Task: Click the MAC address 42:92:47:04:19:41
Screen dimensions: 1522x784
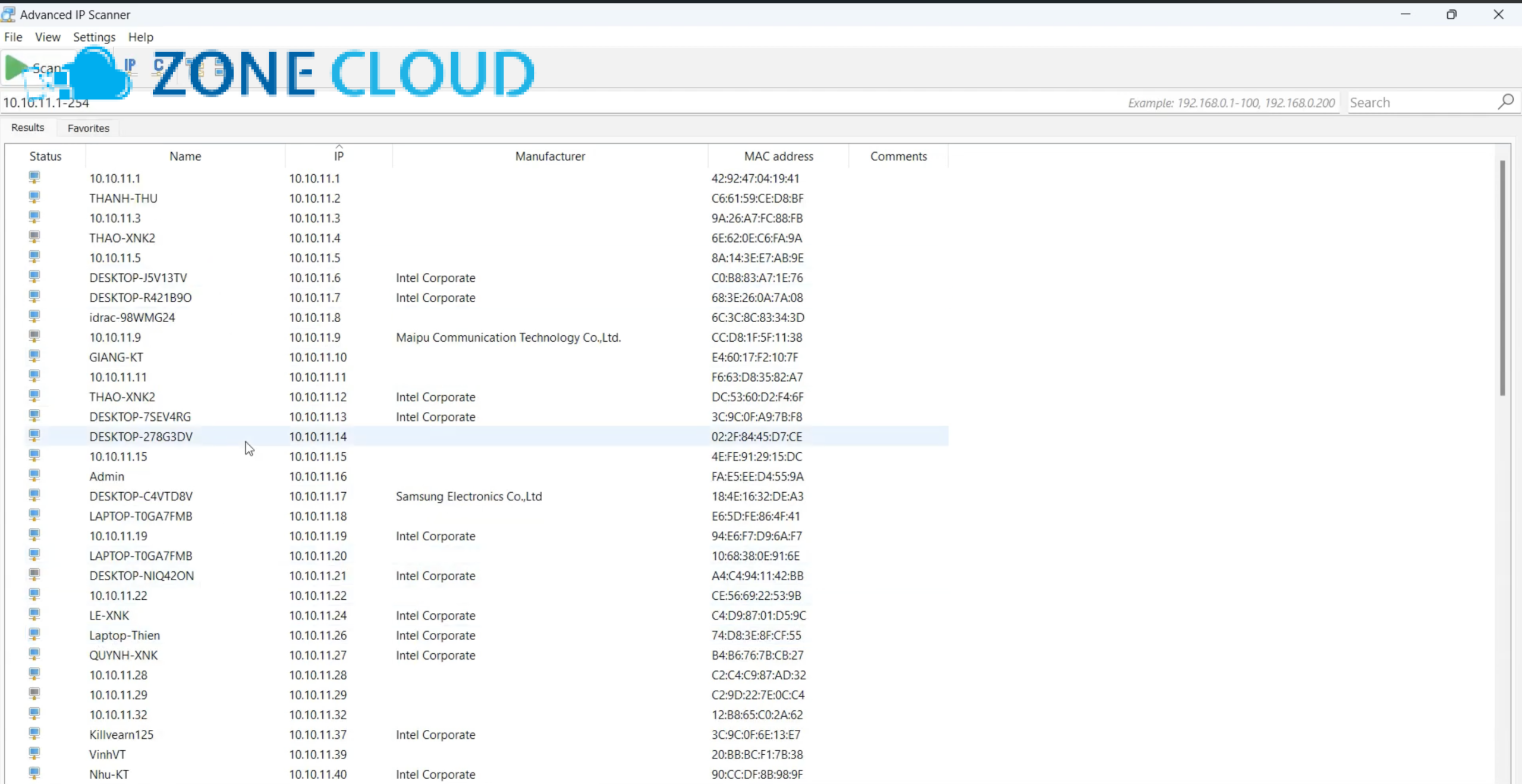Action: coord(755,178)
